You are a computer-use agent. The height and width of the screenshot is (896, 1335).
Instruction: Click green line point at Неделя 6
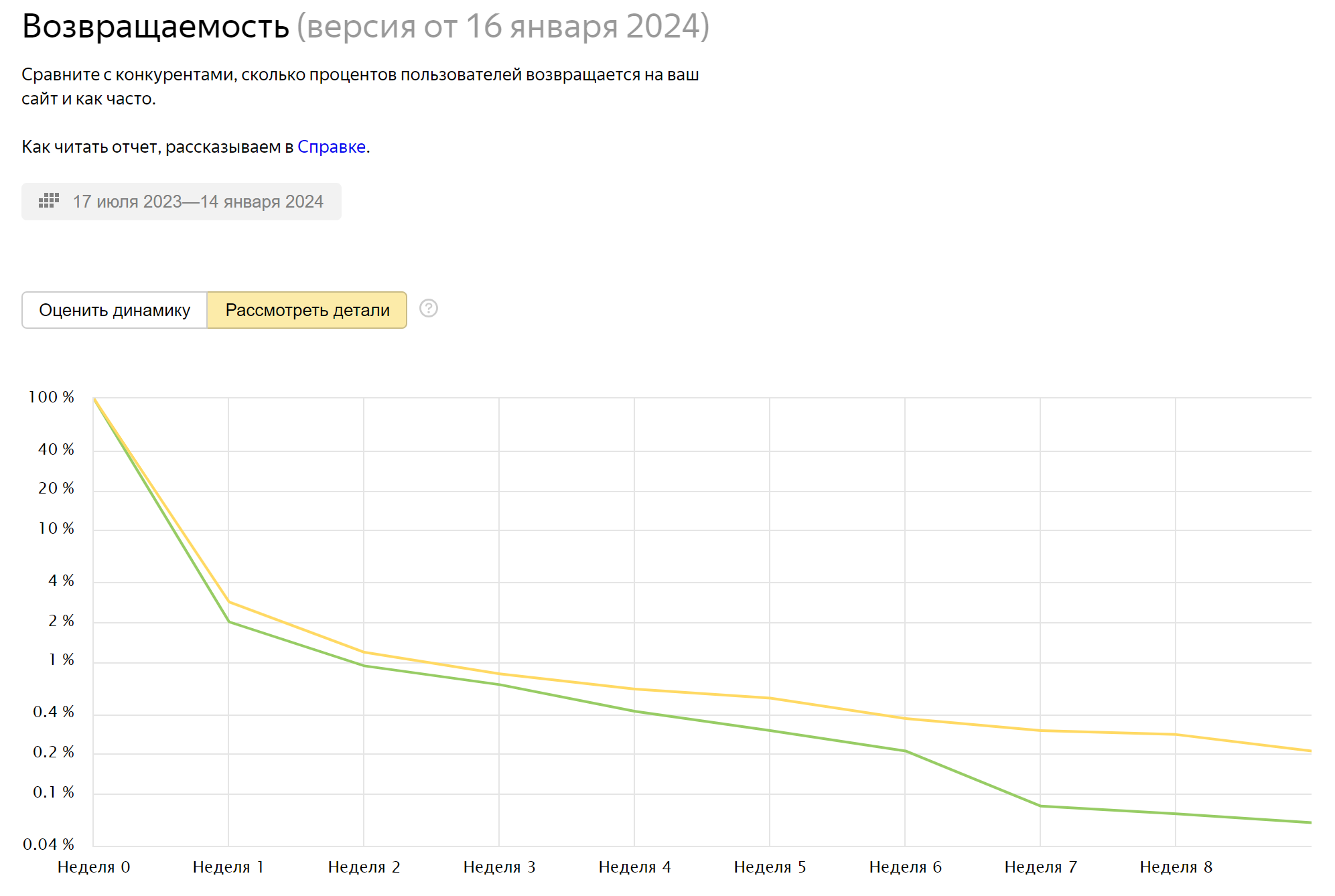tap(905, 751)
